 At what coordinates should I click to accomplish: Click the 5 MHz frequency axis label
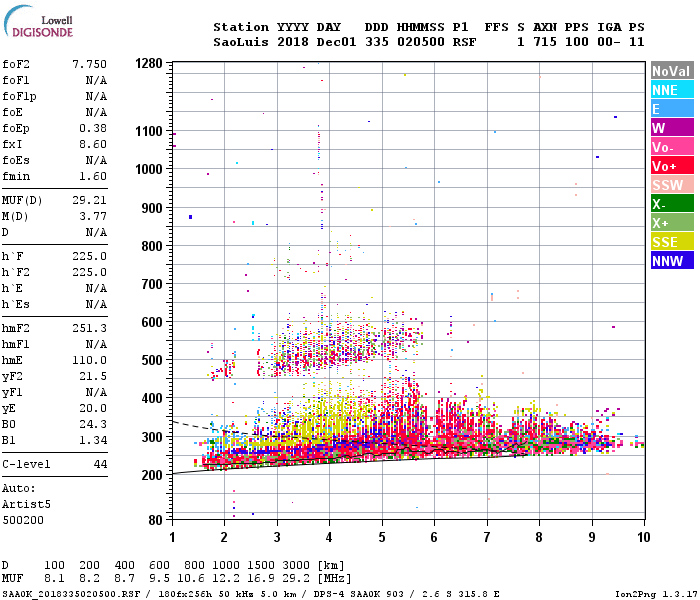[x=382, y=537]
